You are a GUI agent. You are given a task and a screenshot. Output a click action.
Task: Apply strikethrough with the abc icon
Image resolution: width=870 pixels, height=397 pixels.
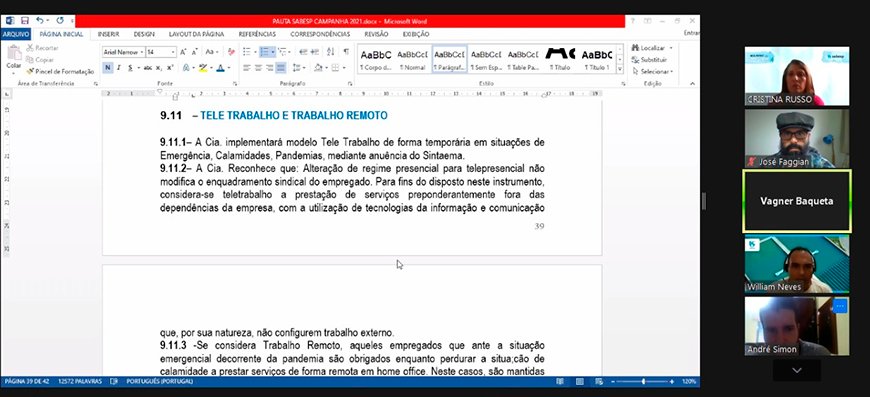pyautogui.click(x=148, y=68)
